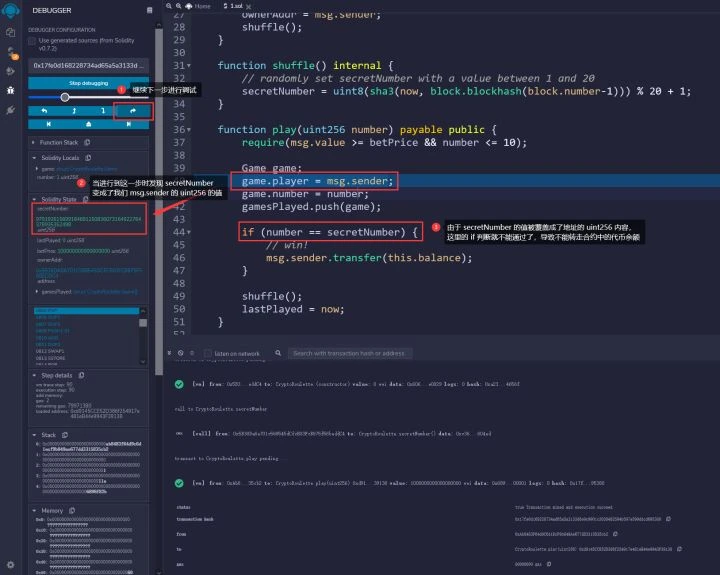Switch to the Home tab

(x=198, y=6)
